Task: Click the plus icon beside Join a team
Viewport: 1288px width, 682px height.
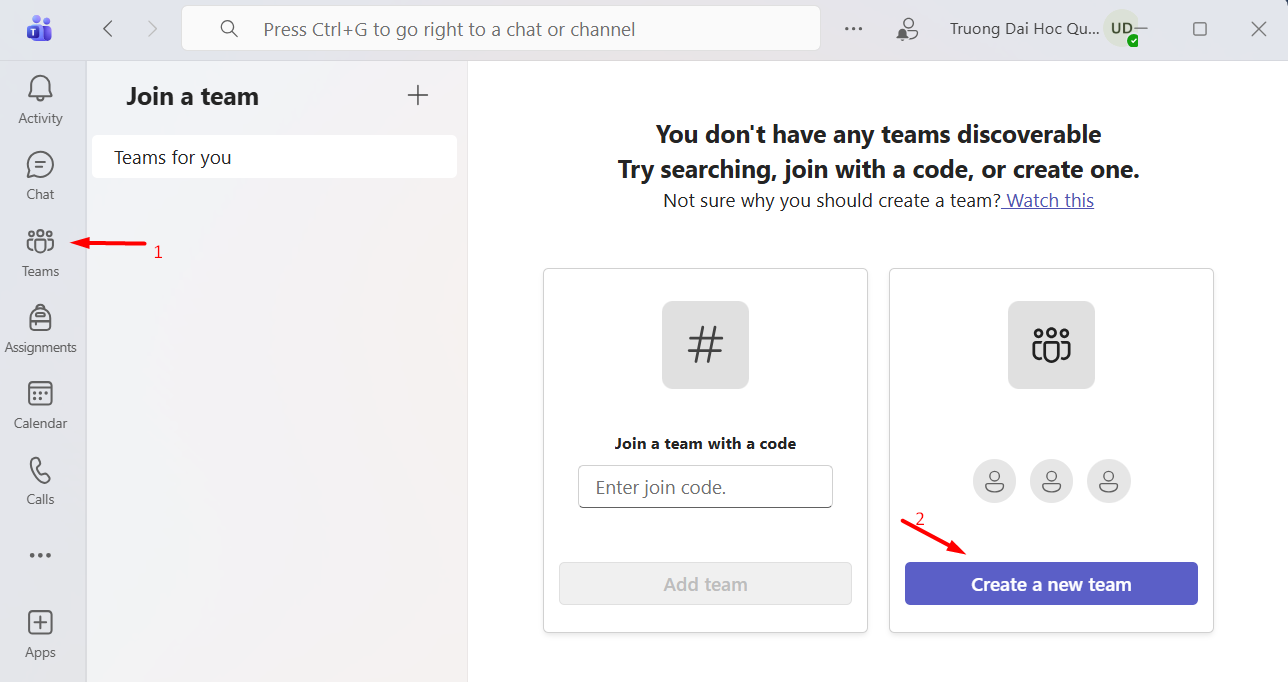Action: pos(418,96)
